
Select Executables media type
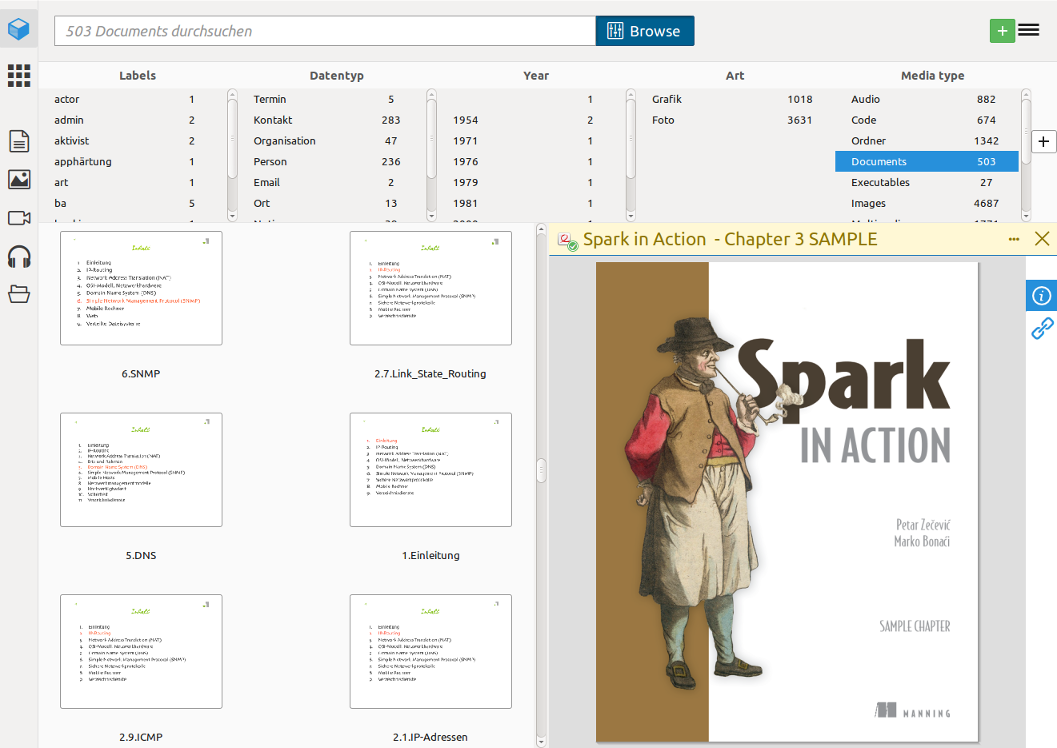[x=927, y=183]
